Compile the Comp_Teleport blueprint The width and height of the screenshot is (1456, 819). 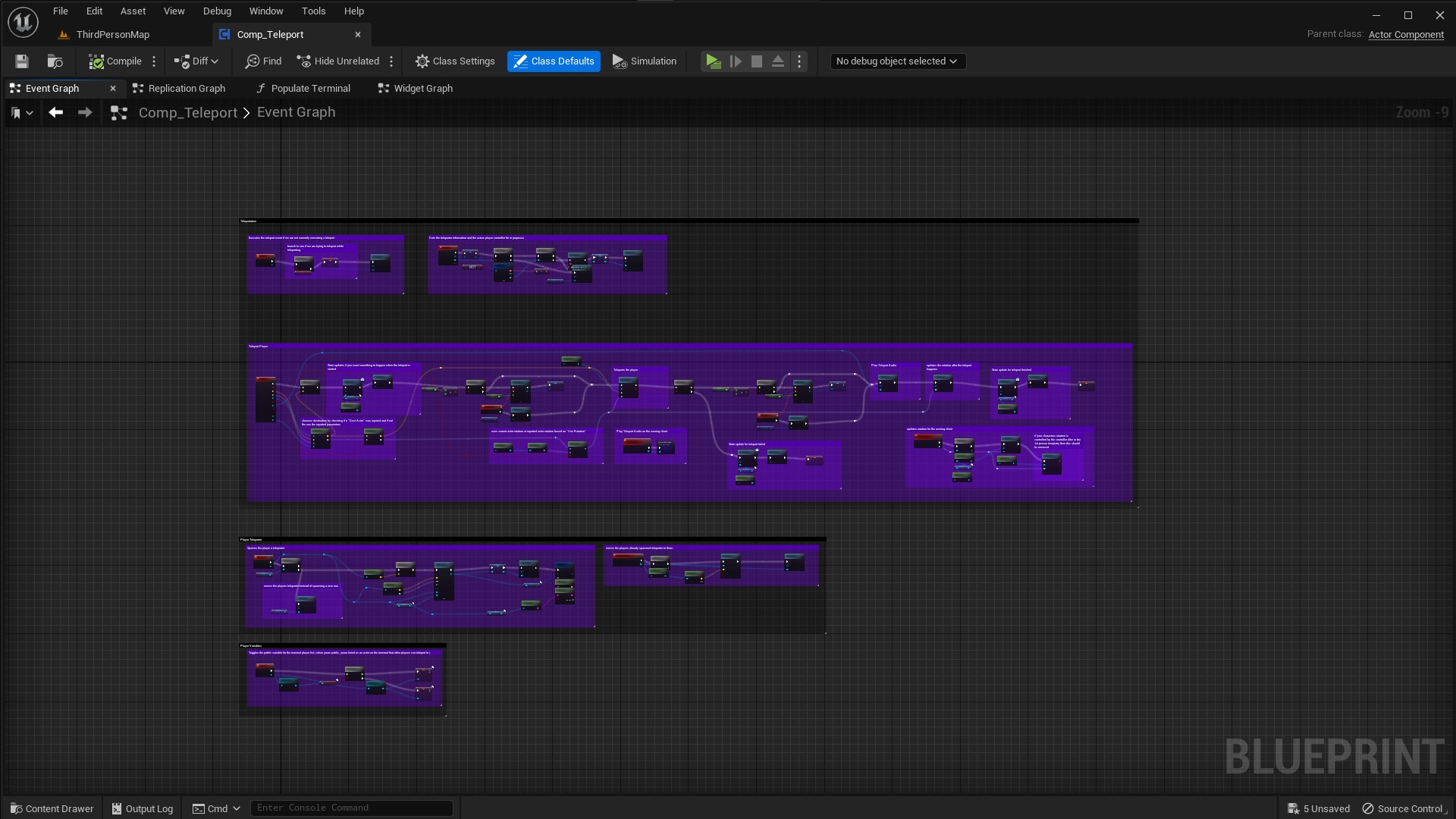point(115,61)
